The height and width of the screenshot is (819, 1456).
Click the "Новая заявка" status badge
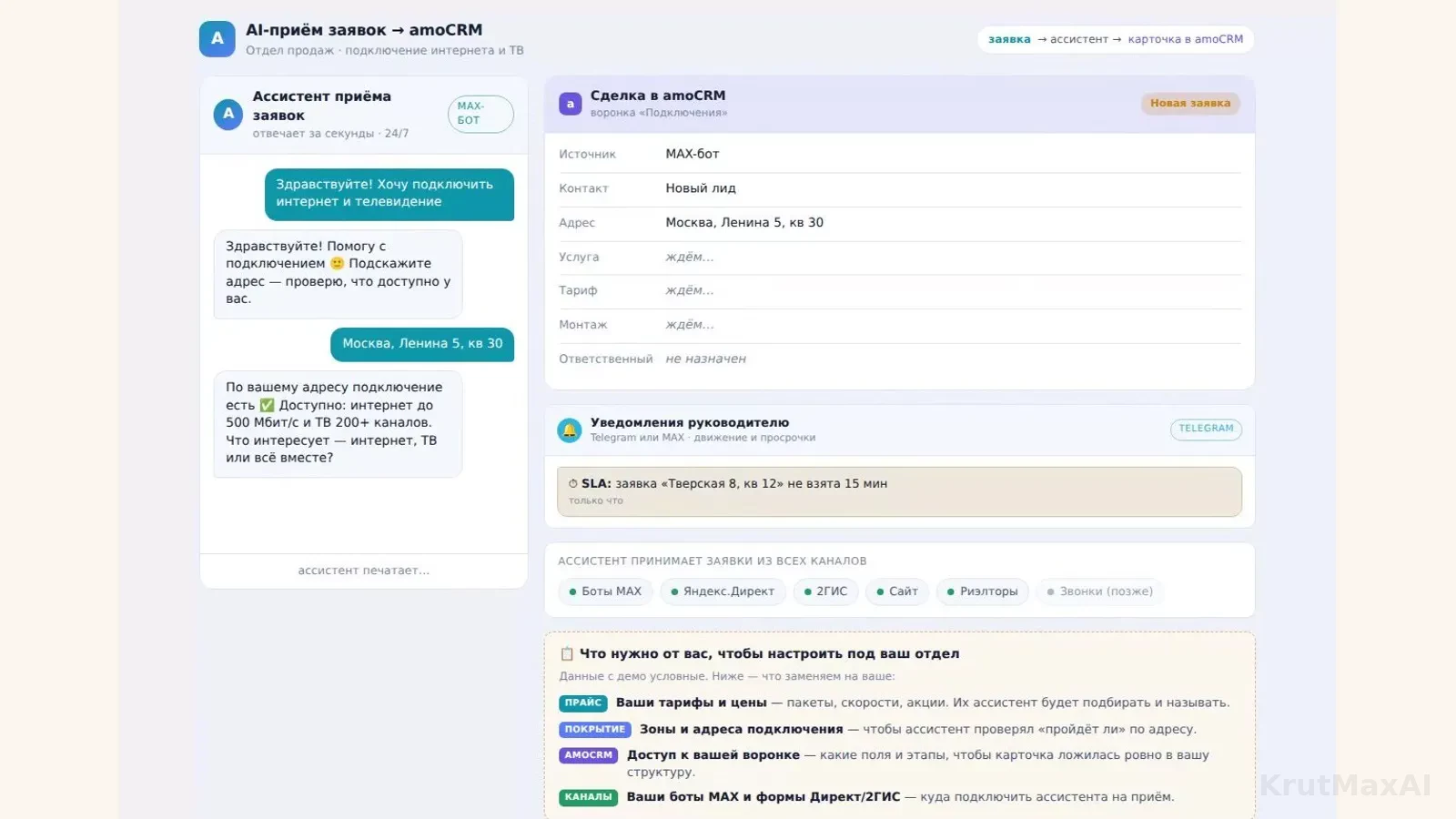[1190, 104]
